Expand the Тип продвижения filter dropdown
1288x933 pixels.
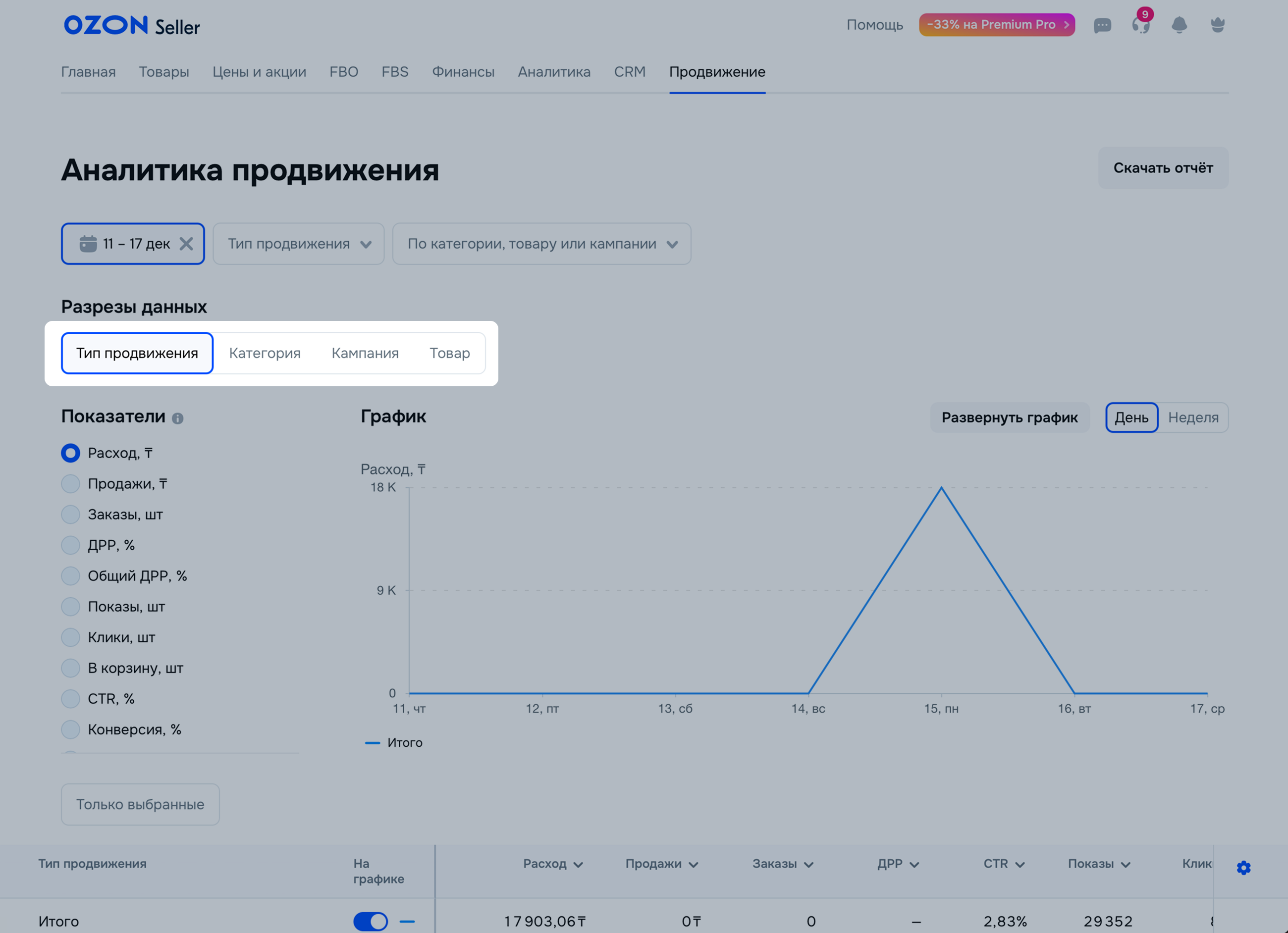pos(299,244)
